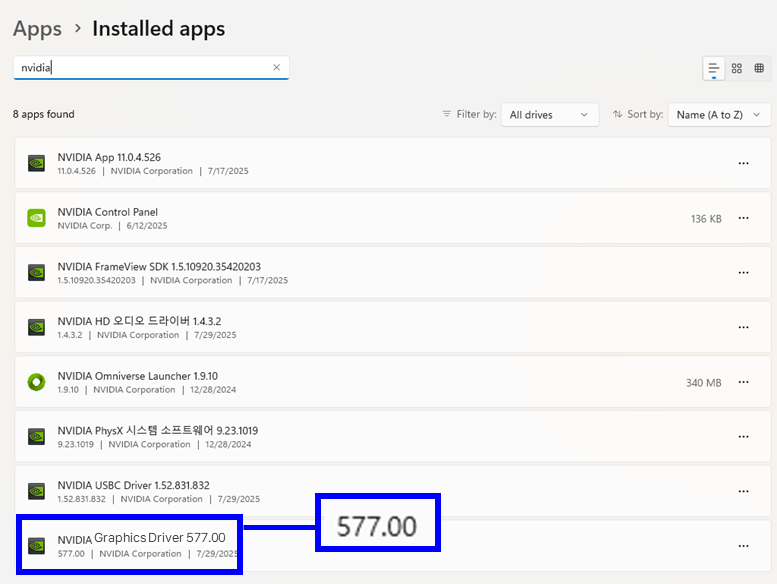Click the NVIDIA App 11.0.4.526 icon
This screenshot has height=584, width=777.
[36, 163]
